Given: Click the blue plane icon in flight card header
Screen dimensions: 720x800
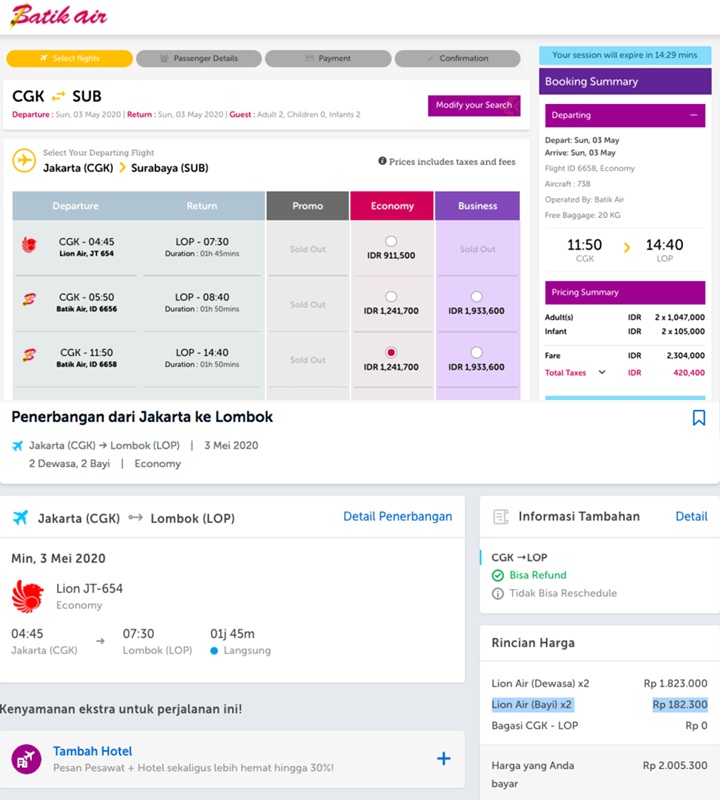Looking at the screenshot, I should click(20, 517).
